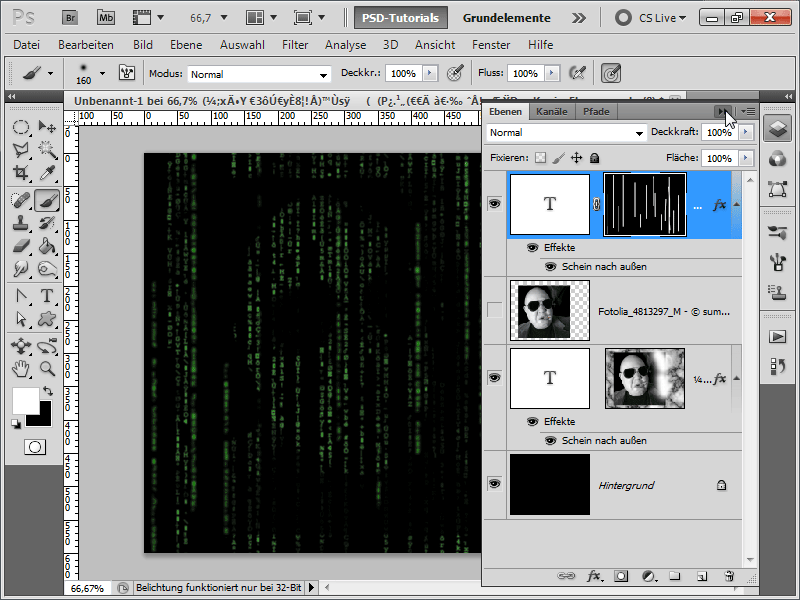
Task: Open the Filter menu
Action: (x=295, y=45)
